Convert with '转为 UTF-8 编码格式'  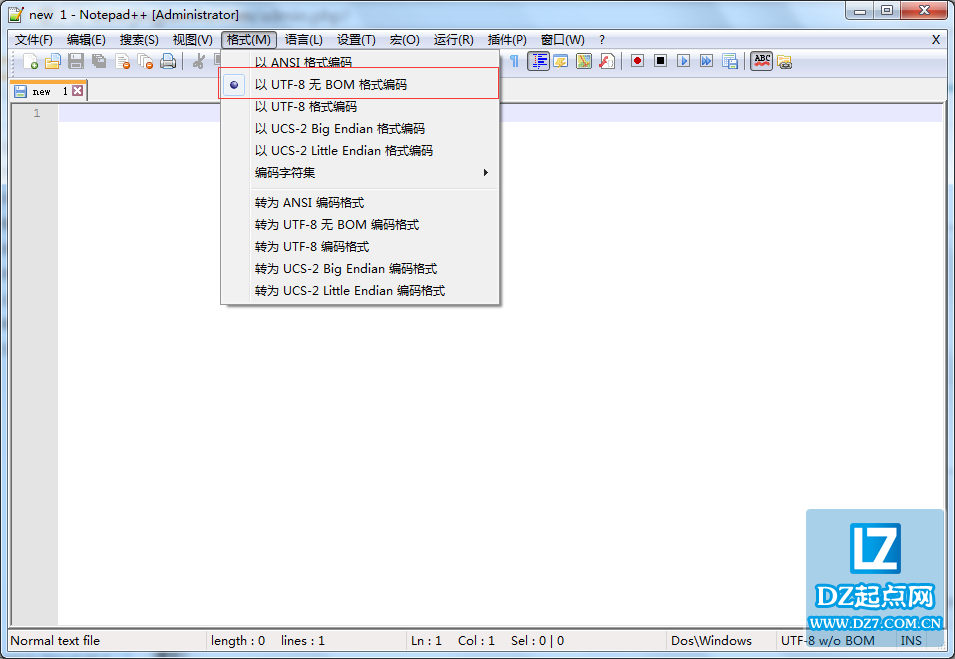pyautogui.click(x=360, y=246)
